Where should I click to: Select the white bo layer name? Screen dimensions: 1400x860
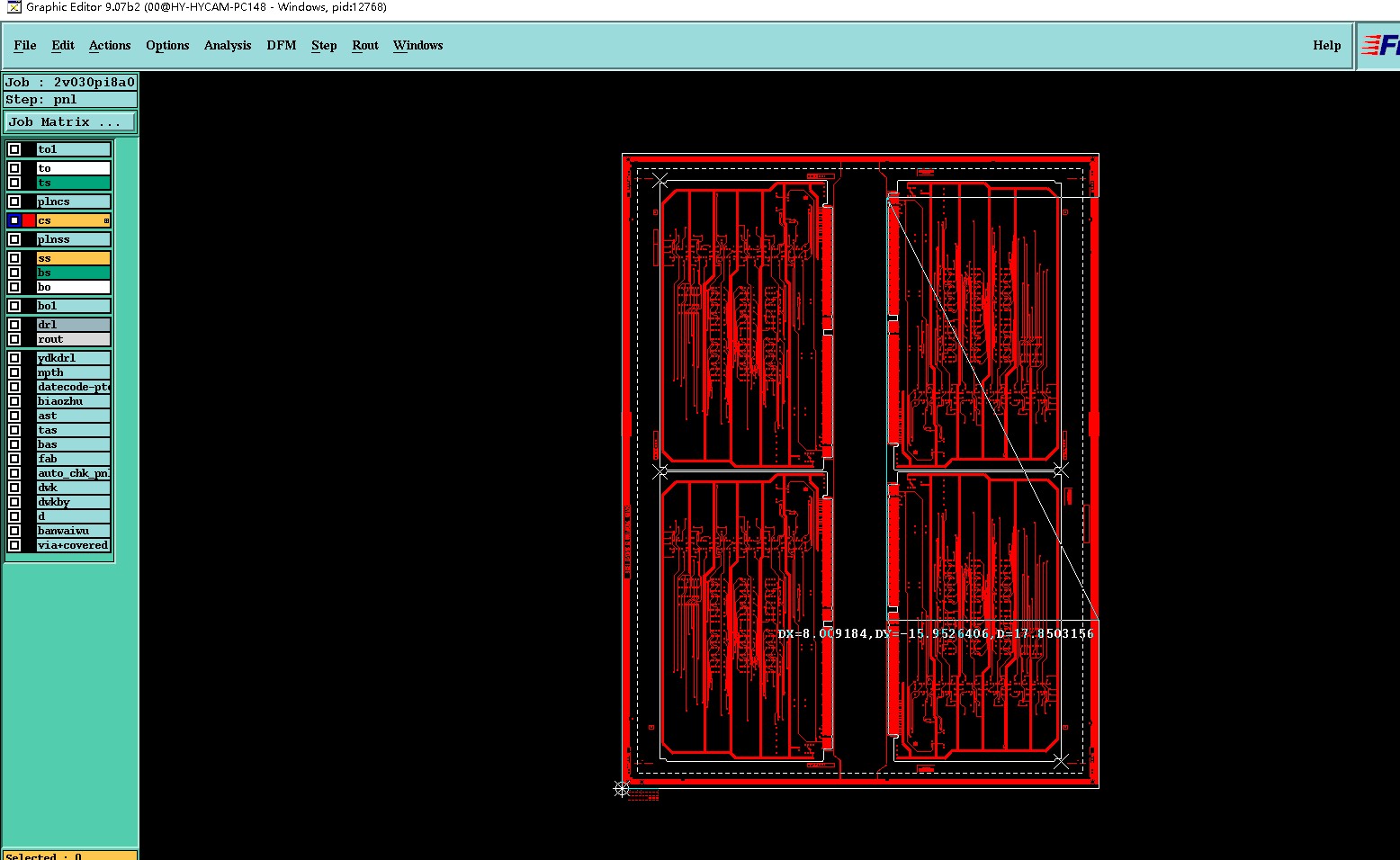click(73, 287)
